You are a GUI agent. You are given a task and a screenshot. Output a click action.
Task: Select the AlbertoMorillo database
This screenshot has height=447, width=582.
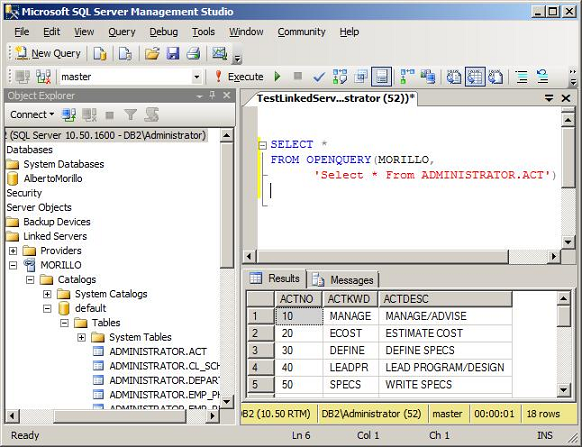tap(53, 179)
